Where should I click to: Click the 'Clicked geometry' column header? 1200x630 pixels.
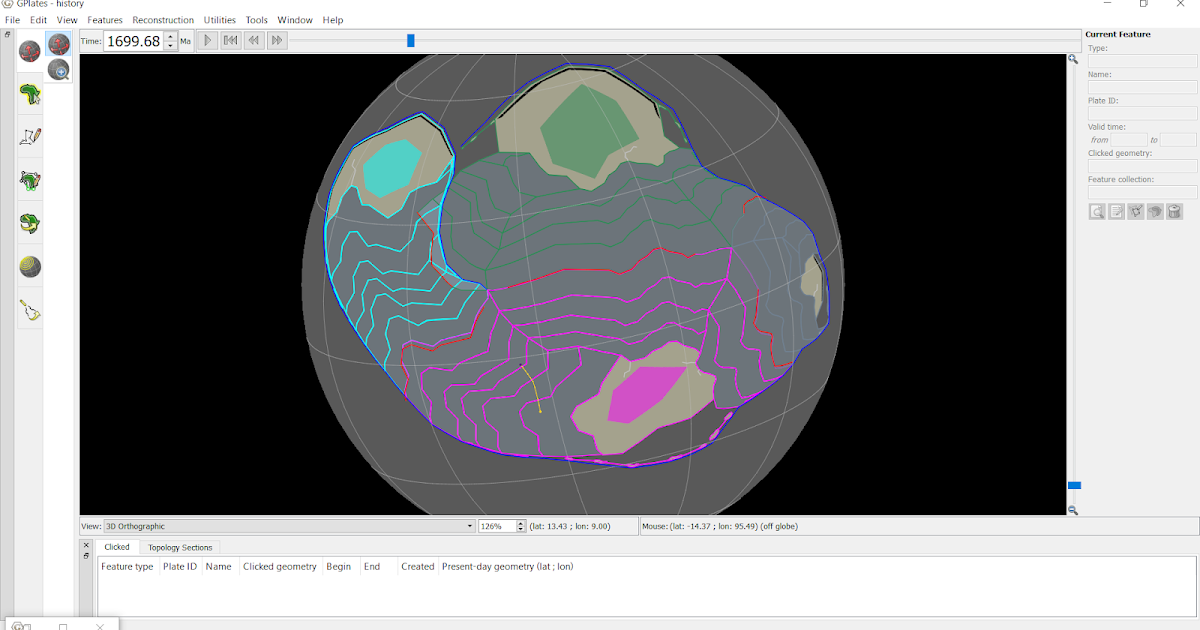(x=280, y=566)
